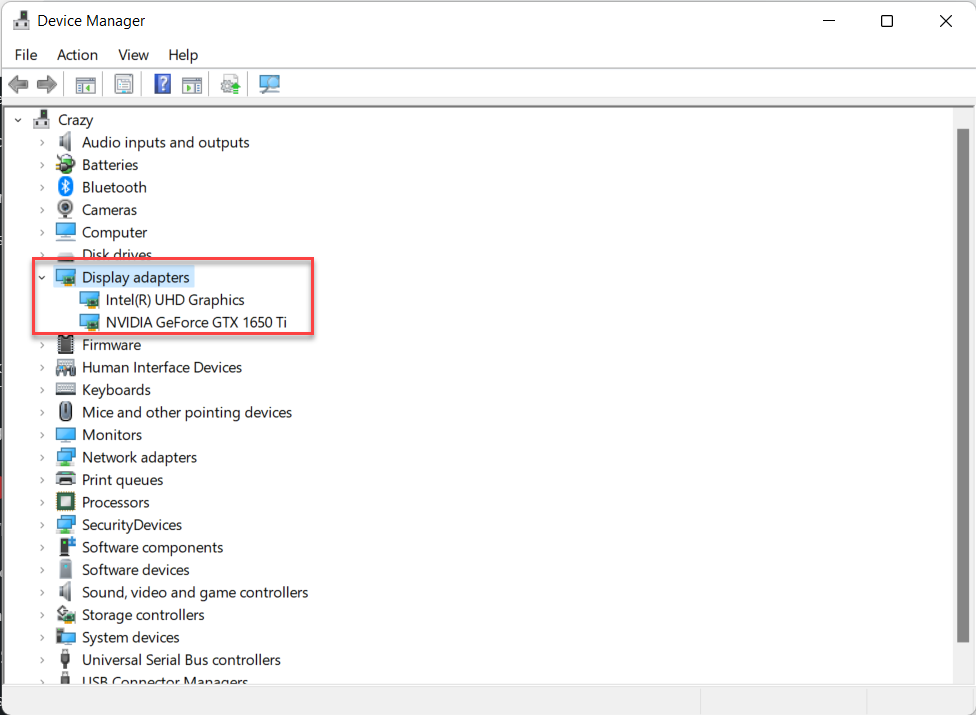Click the Cameras device icon
The width and height of the screenshot is (976, 715).
(x=66, y=210)
